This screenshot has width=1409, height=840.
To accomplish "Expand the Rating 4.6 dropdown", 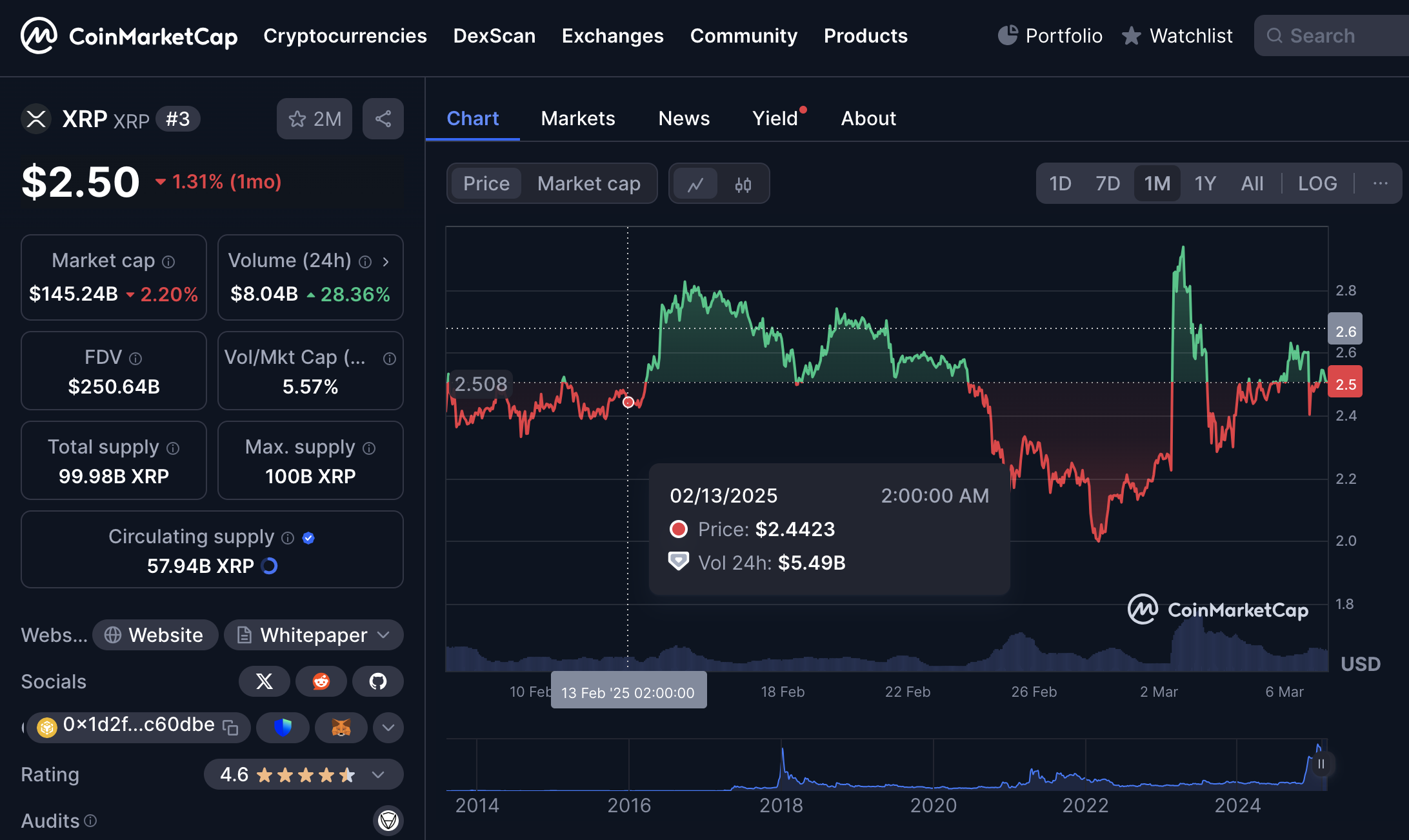I will coord(379,774).
